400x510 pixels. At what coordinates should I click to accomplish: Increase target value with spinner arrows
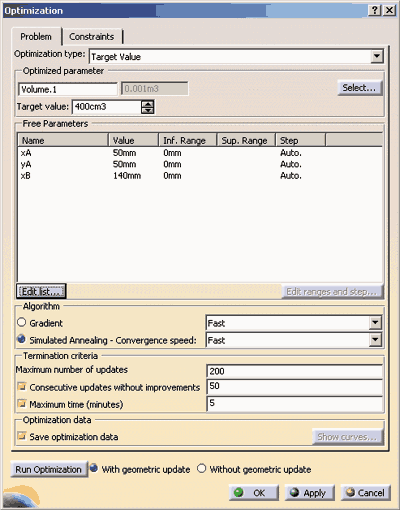tap(147, 104)
